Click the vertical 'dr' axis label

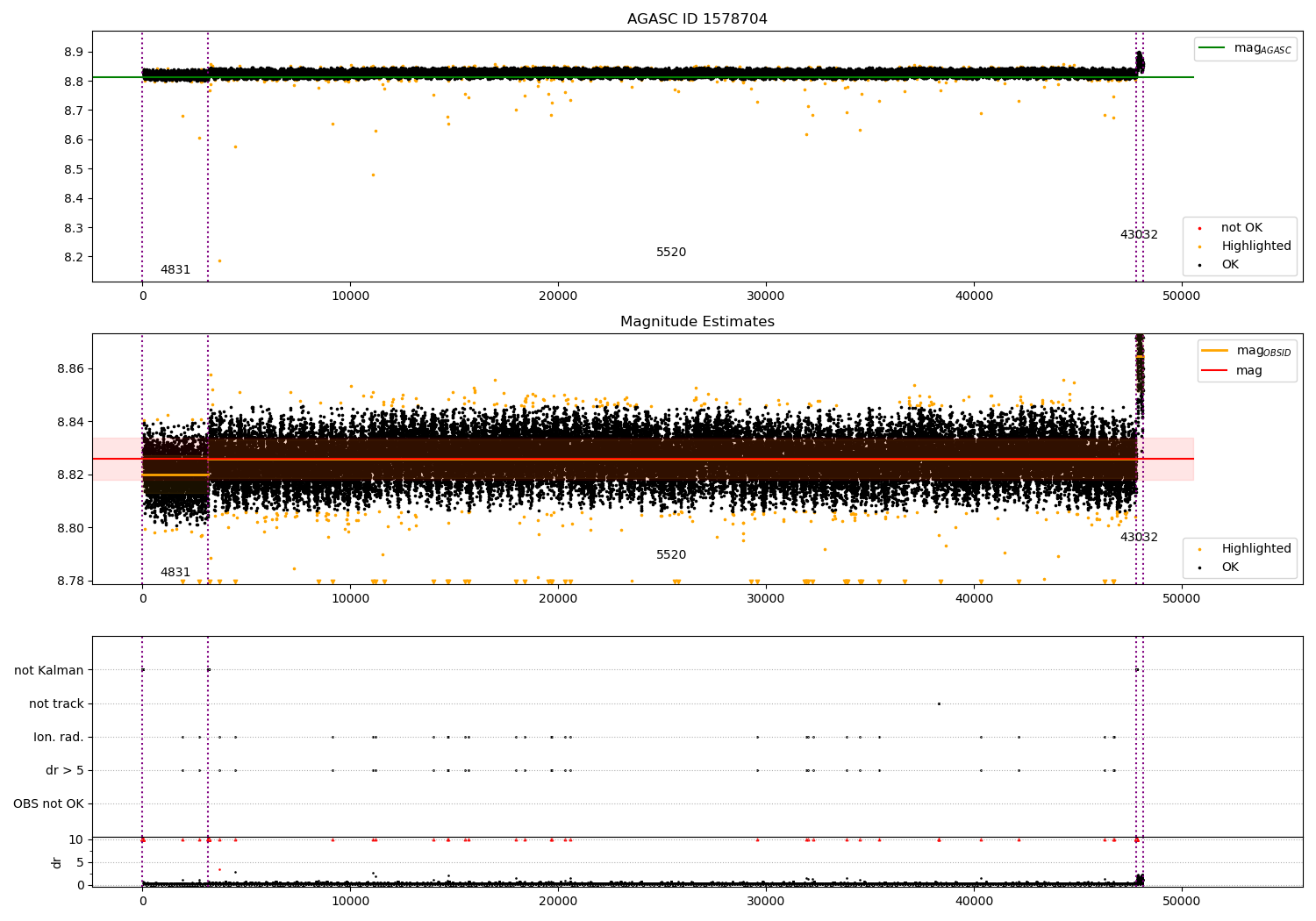pyautogui.click(x=57, y=862)
